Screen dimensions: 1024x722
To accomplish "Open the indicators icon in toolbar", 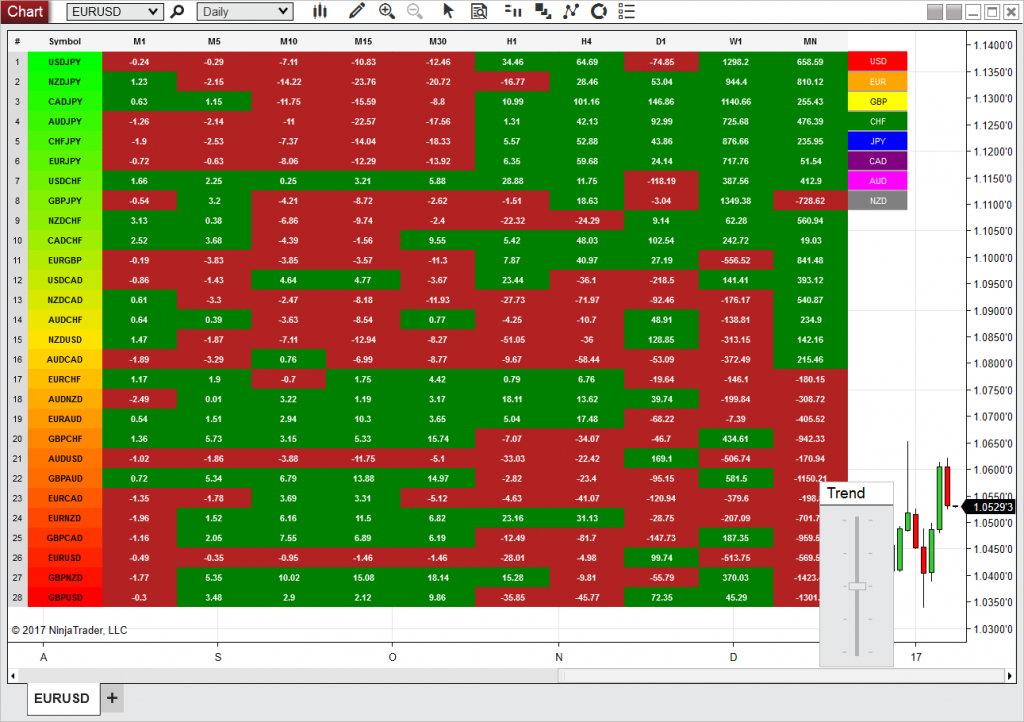I will [x=513, y=11].
